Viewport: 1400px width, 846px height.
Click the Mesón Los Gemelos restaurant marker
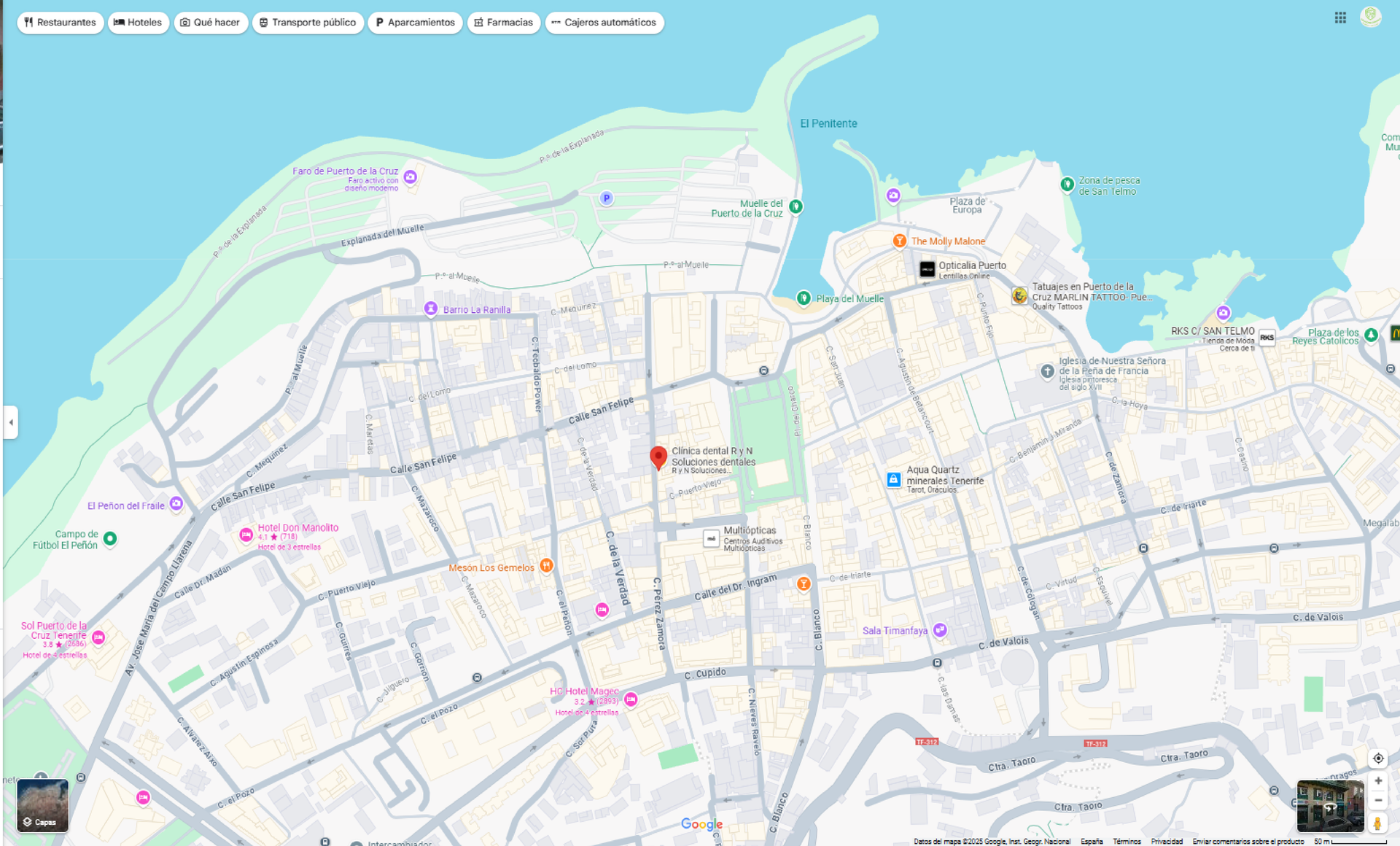546,566
